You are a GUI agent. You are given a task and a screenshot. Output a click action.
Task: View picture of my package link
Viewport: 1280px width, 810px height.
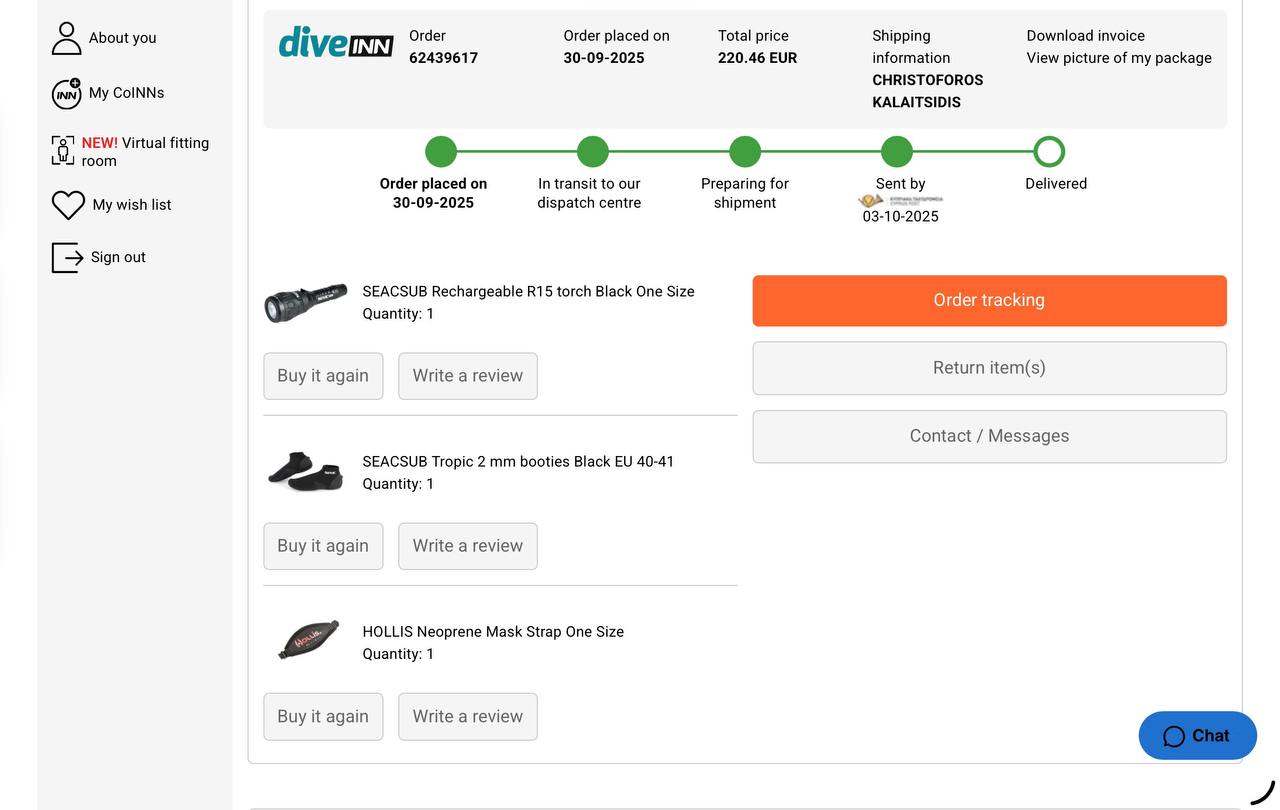click(1118, 58)
